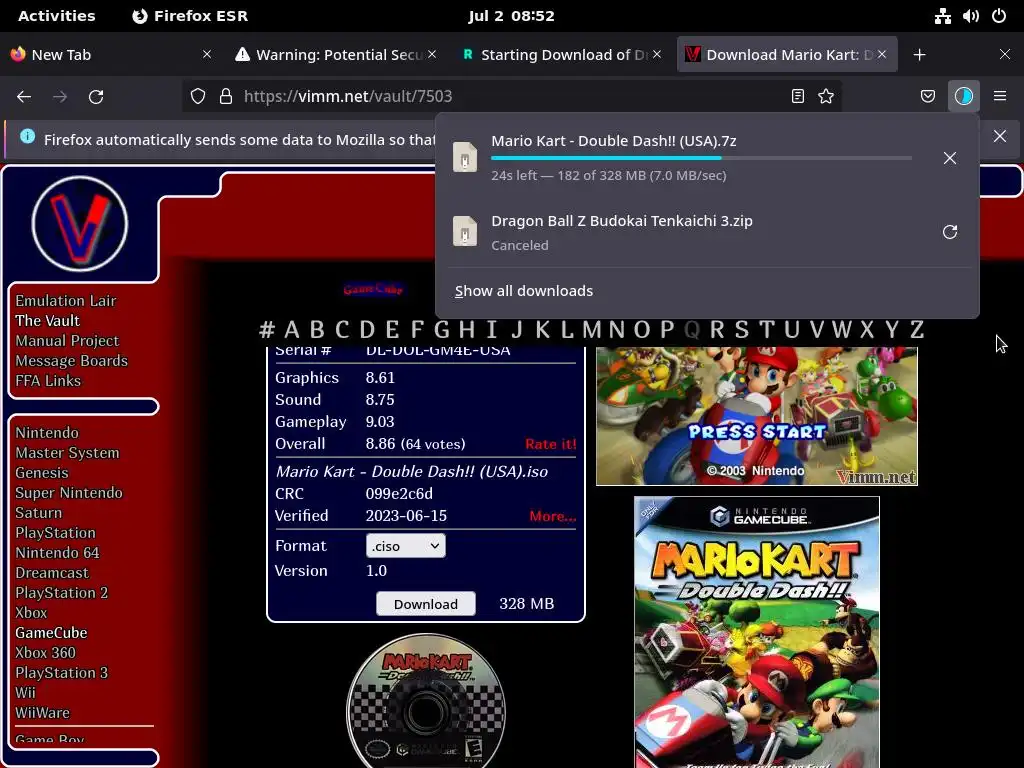Open the Manual Project link
This screenshot has height=768, width=1024.
[67, 341]
